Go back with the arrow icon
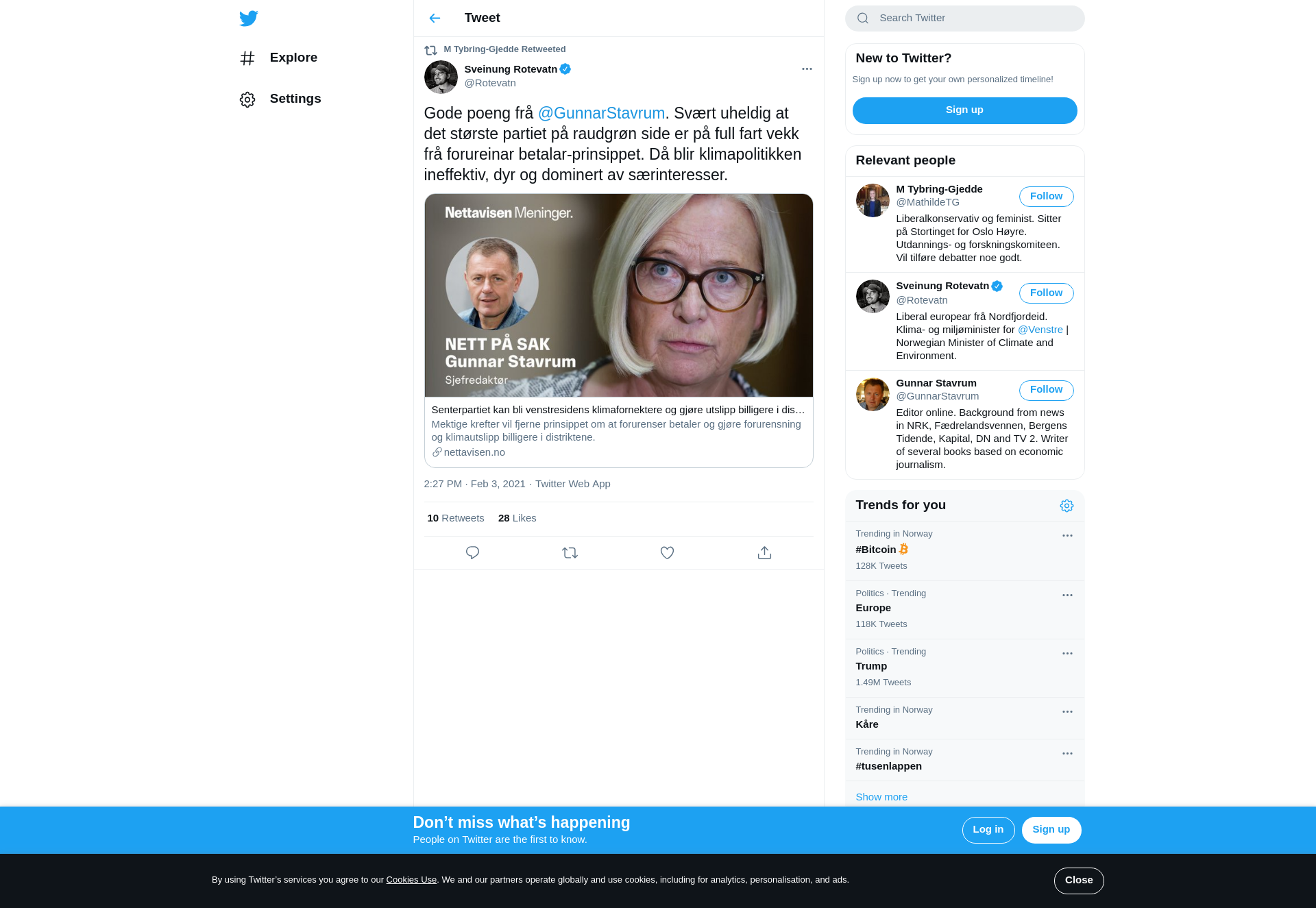The width and height of the screenshot is (1316, 908). 435,18
